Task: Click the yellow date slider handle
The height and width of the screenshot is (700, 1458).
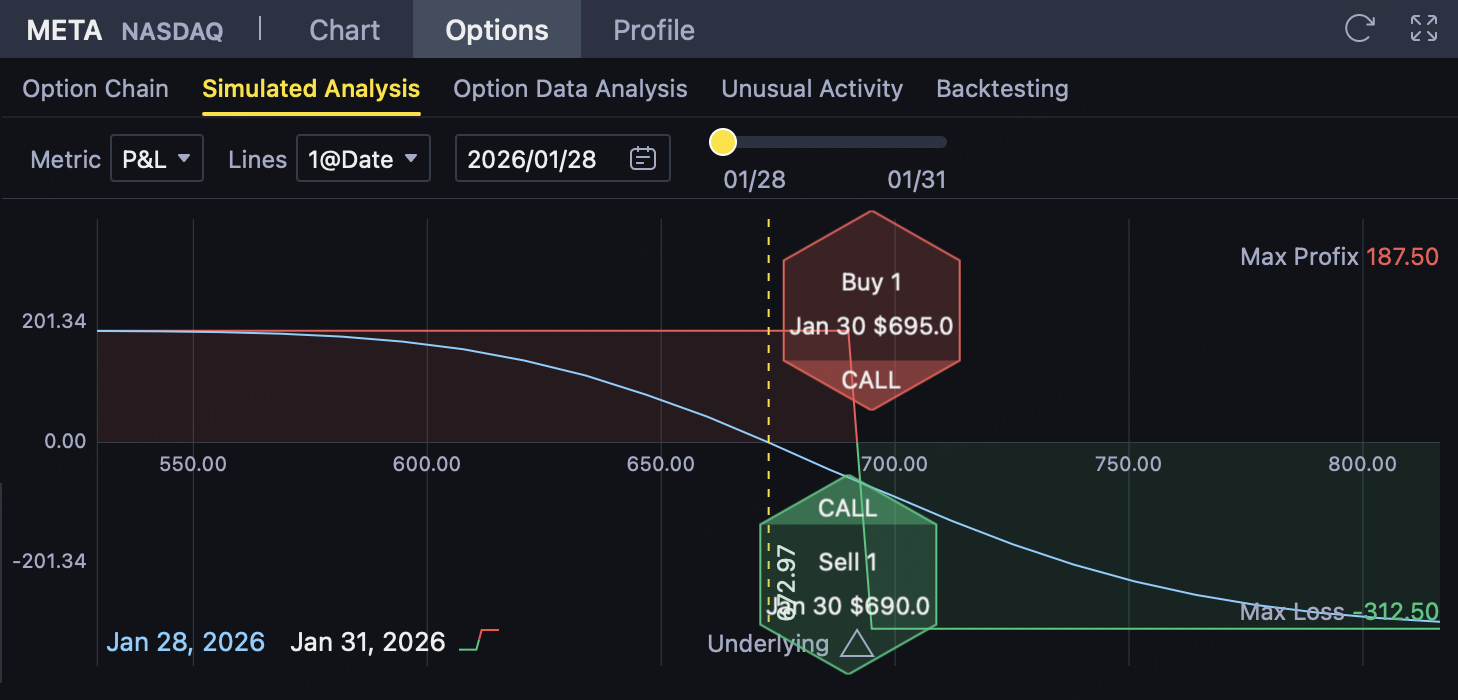Action: point(722,142)
